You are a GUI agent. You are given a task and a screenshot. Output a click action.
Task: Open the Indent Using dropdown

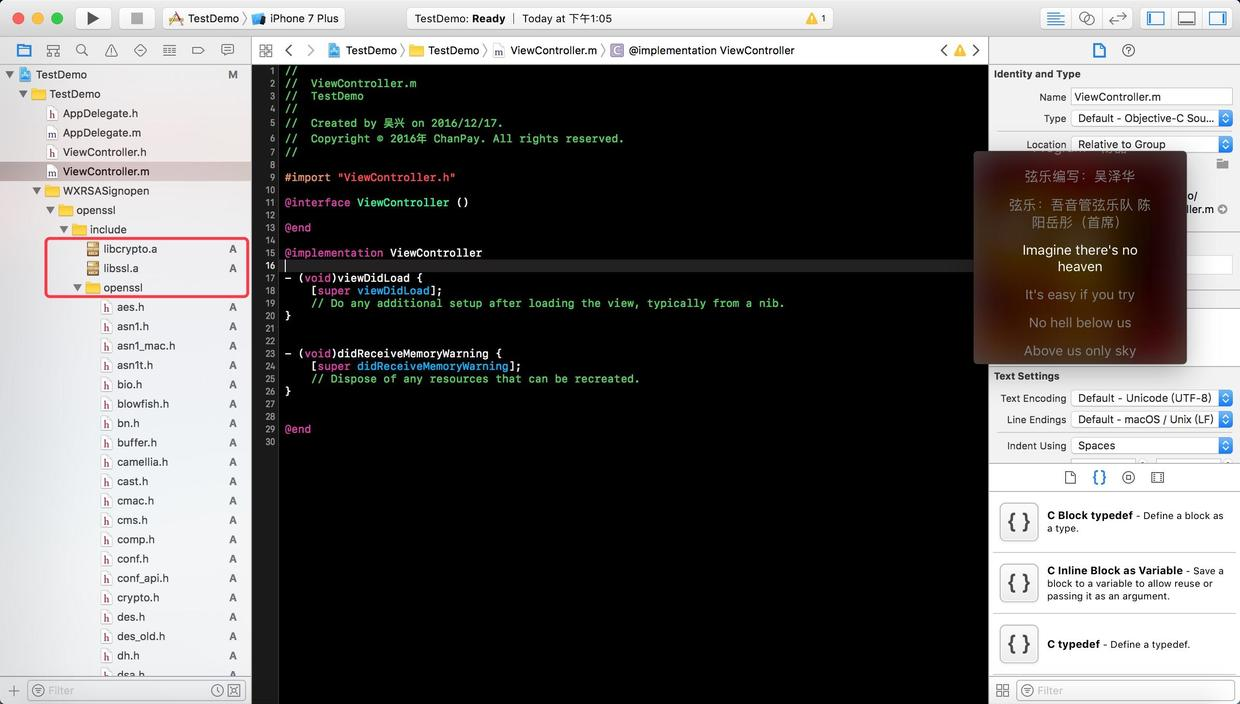point(1151,446)
